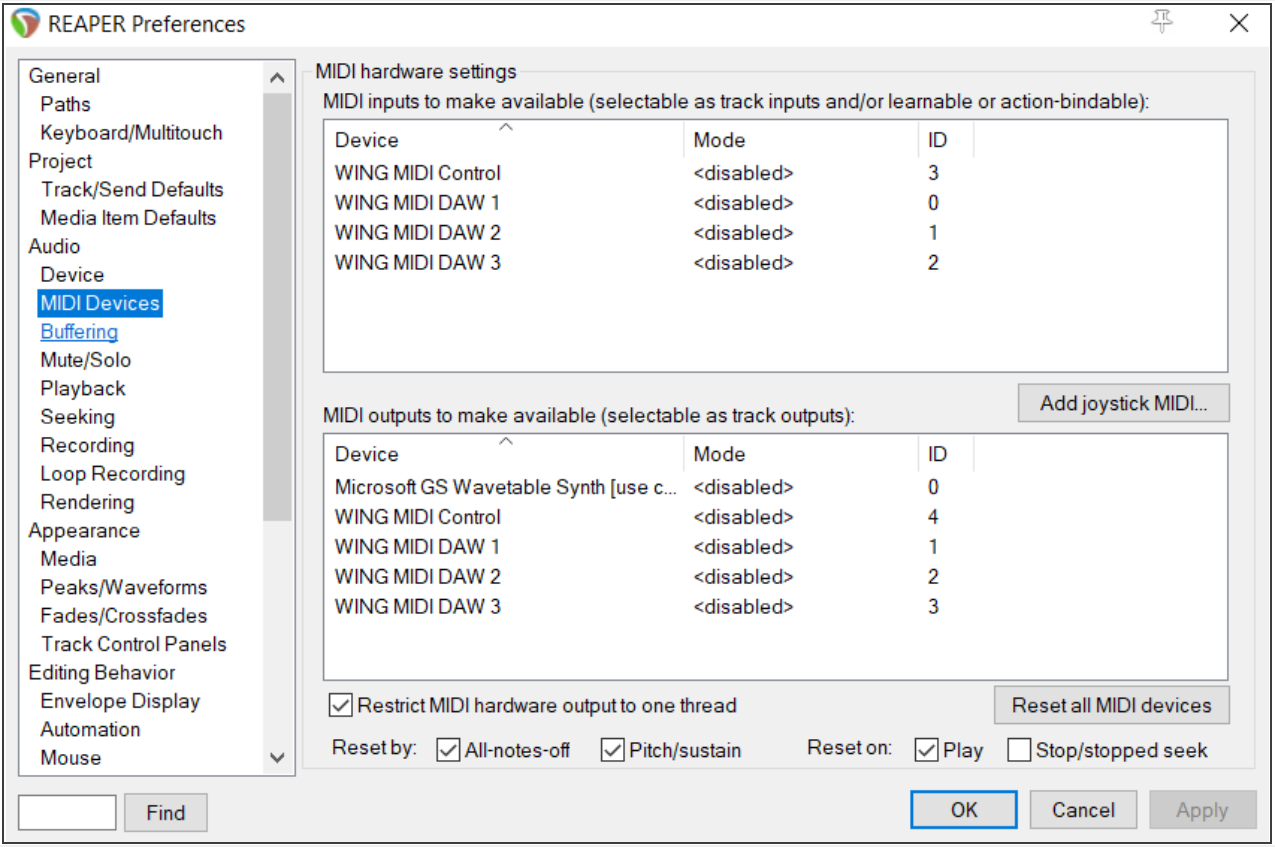Viewport: 1275px width, 847px height.
Task: Pin the Preferences window with pushpin icon
Action: (x=1161, y=23)
